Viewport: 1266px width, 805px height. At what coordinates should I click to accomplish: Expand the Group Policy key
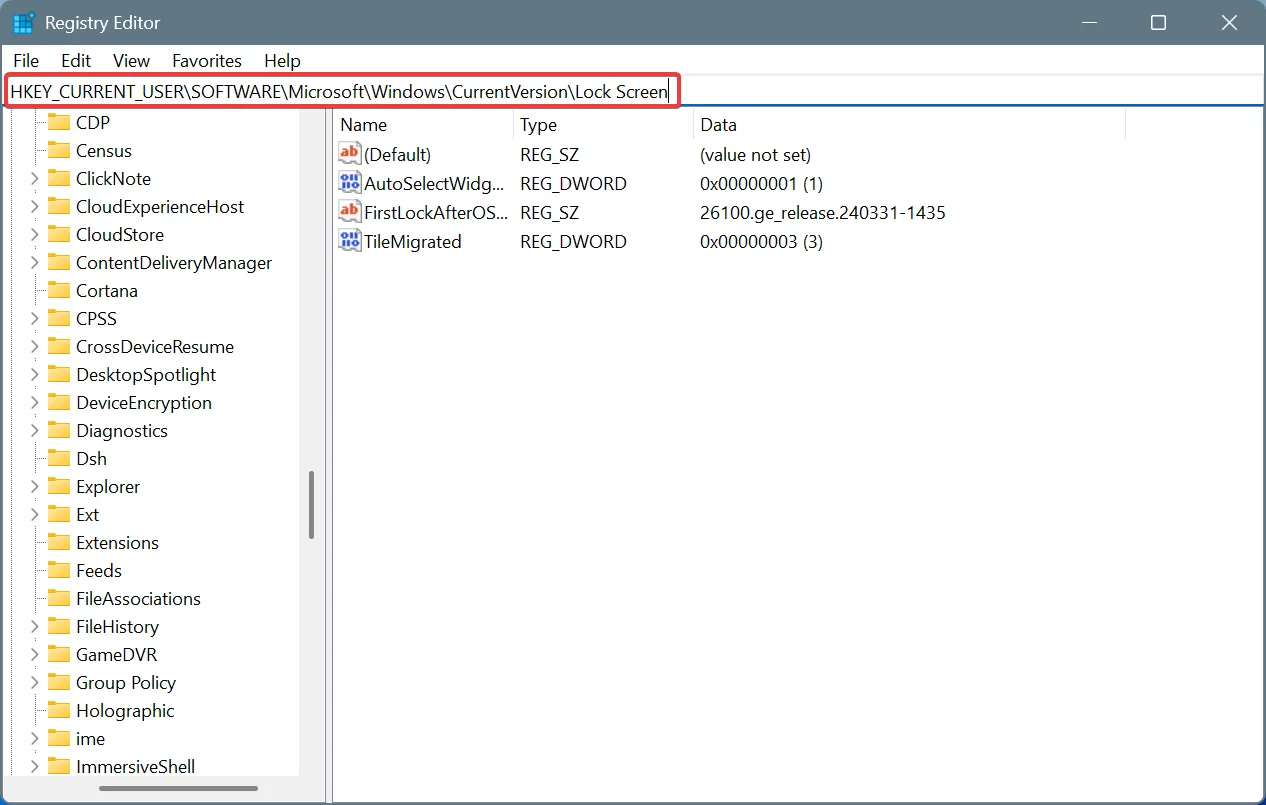coord(35,682)
